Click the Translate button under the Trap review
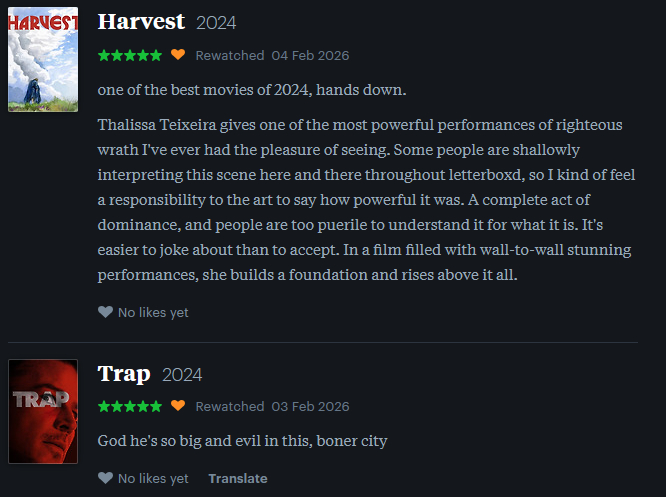 click(237, 479)
